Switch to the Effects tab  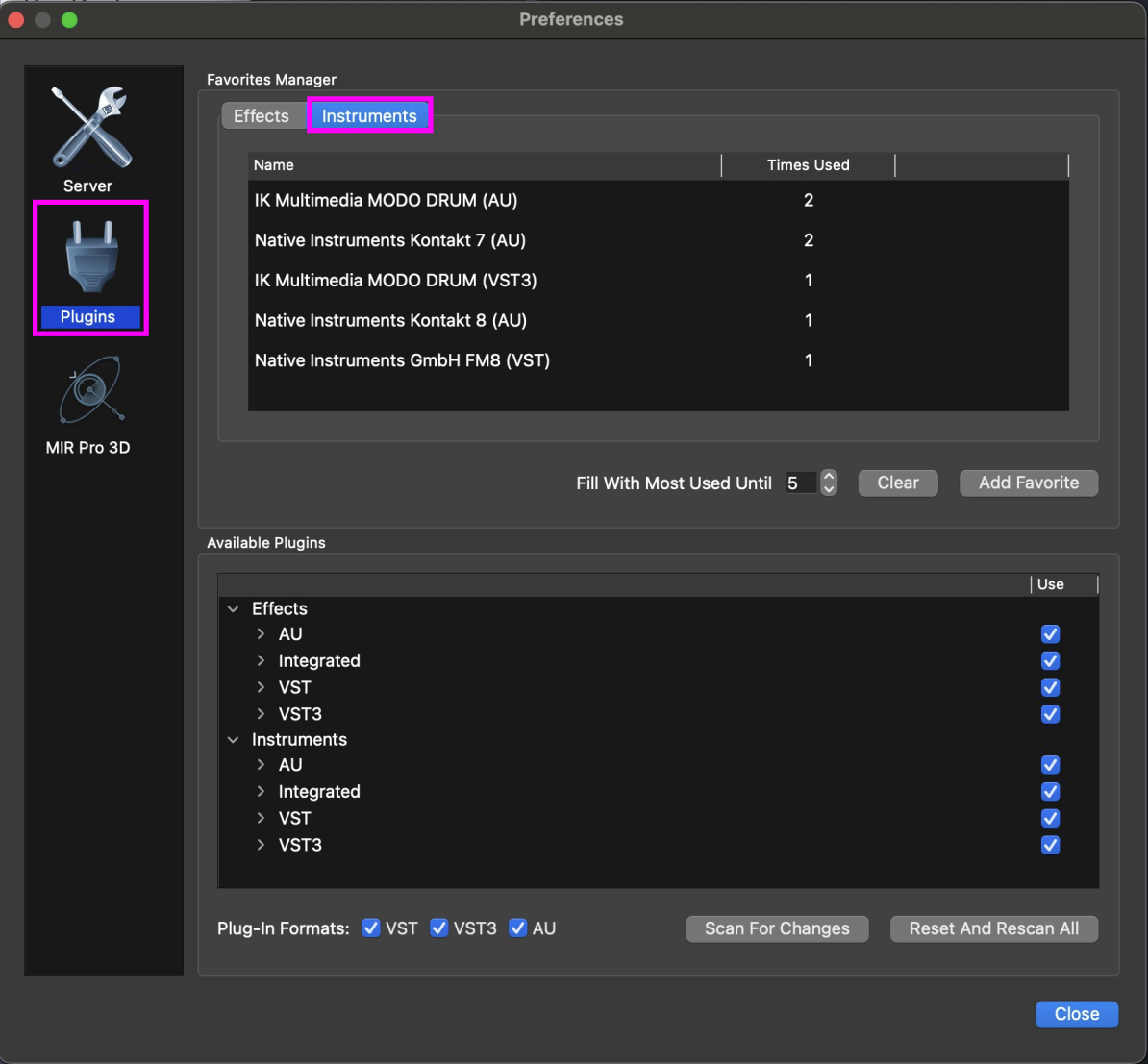click(261, 116)
